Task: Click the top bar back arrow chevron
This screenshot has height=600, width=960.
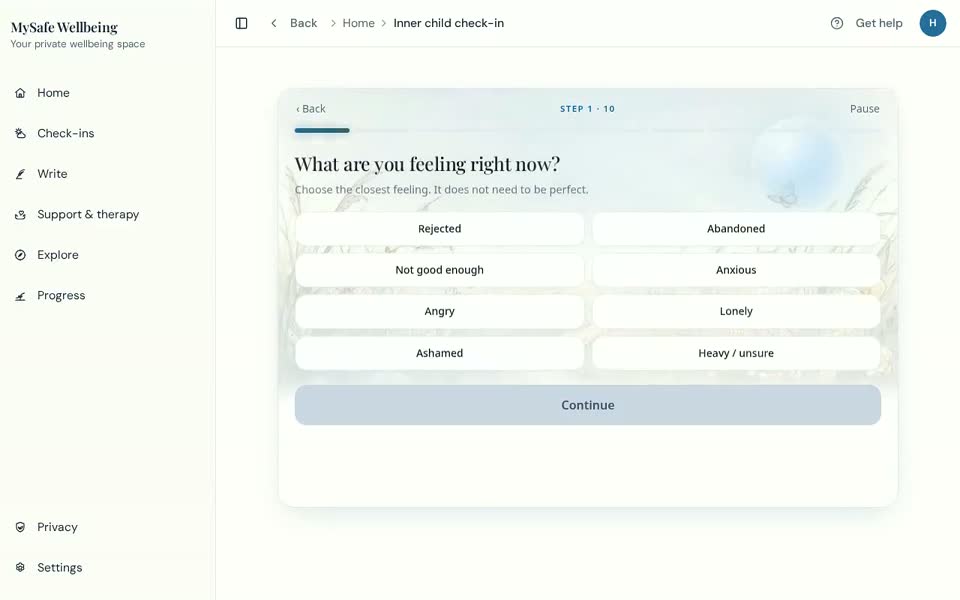Action: coord(274,23)
